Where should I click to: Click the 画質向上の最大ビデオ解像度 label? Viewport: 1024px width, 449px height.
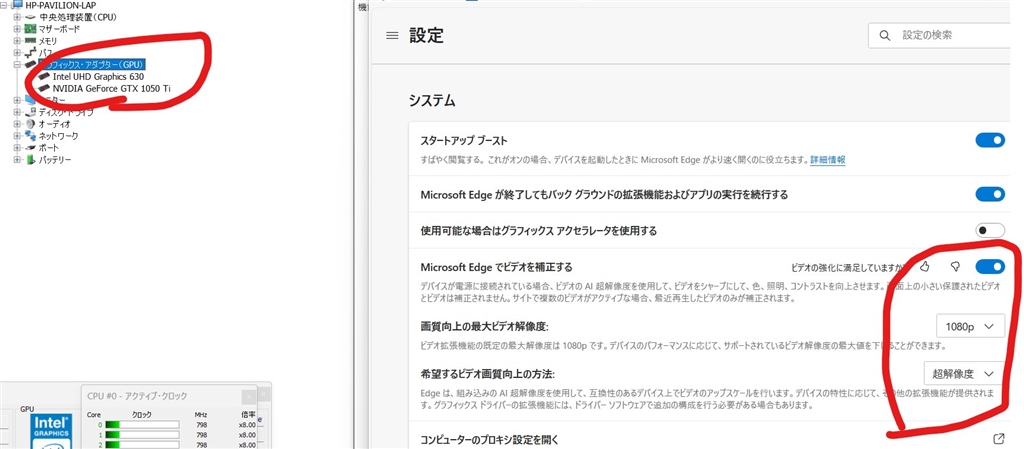(x=484, y=326)
